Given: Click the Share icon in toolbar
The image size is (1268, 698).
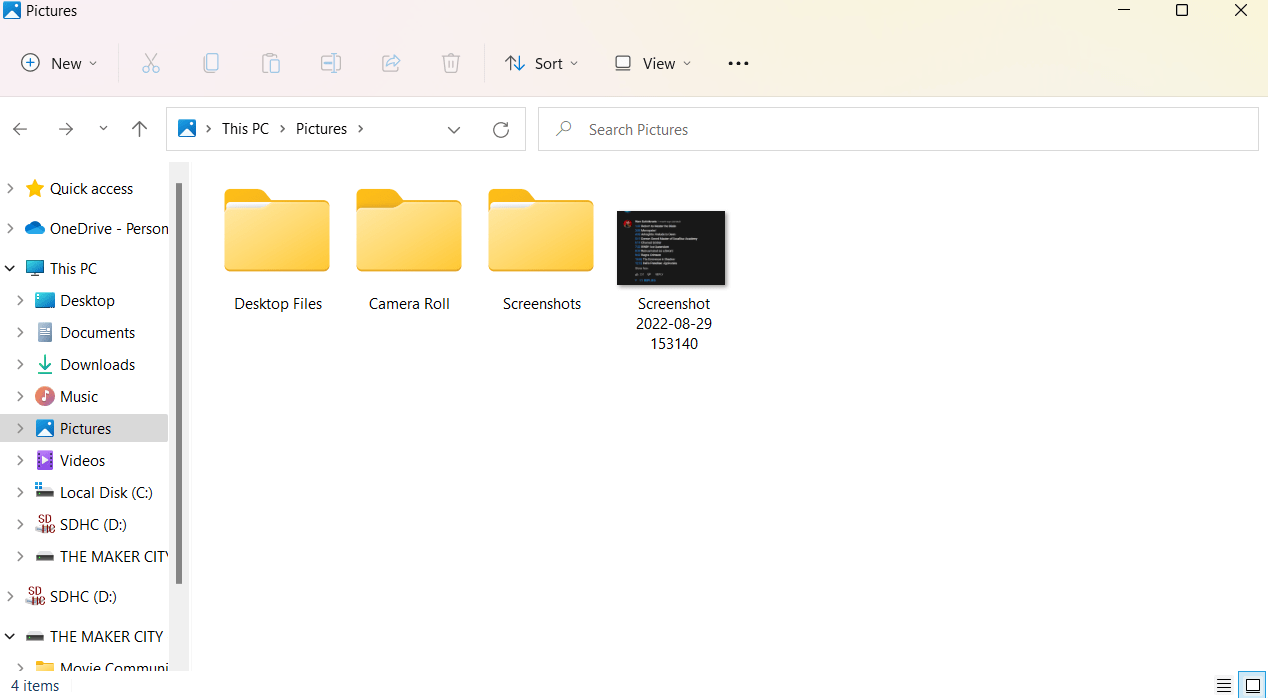Looking at the screenshot, I should pos(391,63).
